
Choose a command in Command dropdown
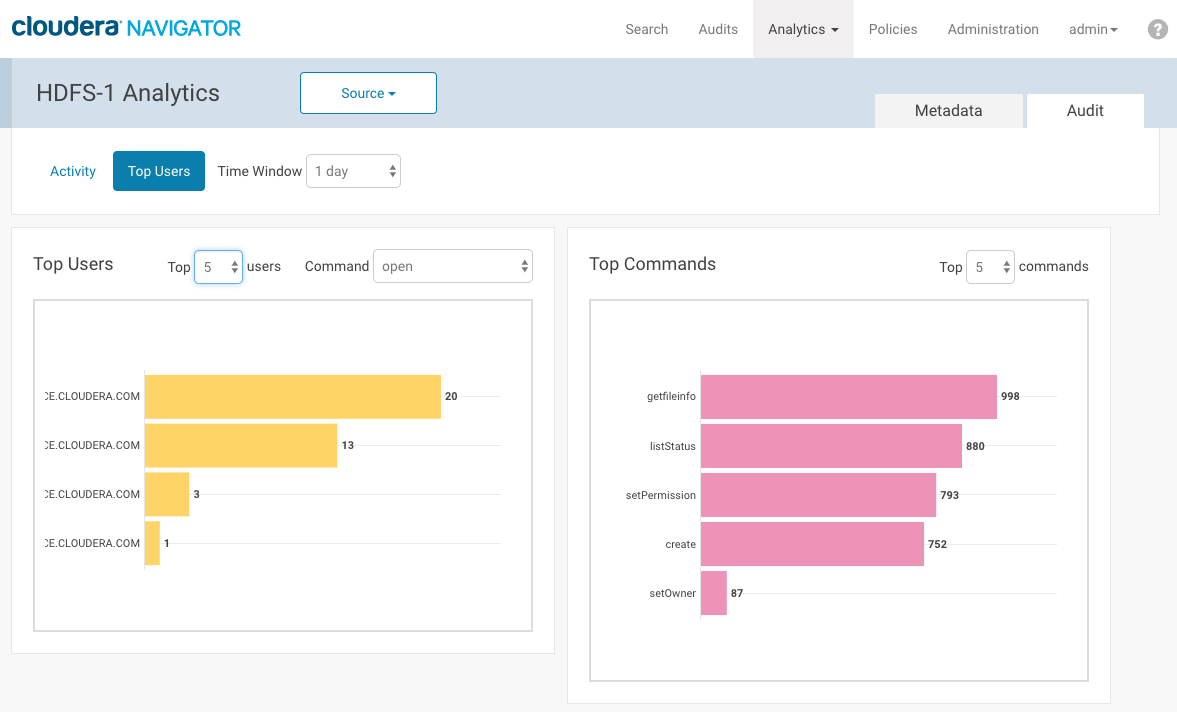pos(453,267)
